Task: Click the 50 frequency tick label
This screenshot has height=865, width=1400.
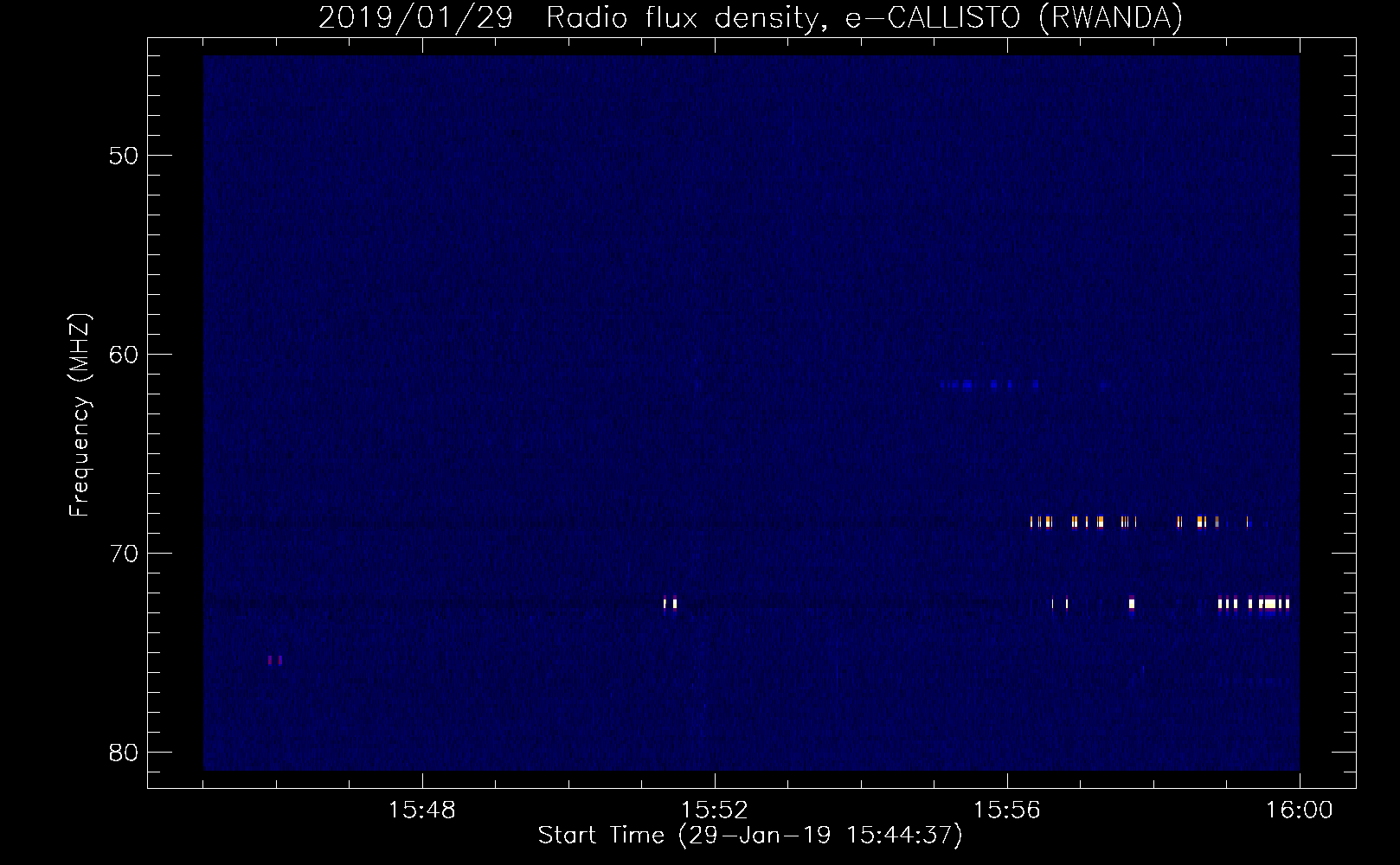Action: (124, 156)
